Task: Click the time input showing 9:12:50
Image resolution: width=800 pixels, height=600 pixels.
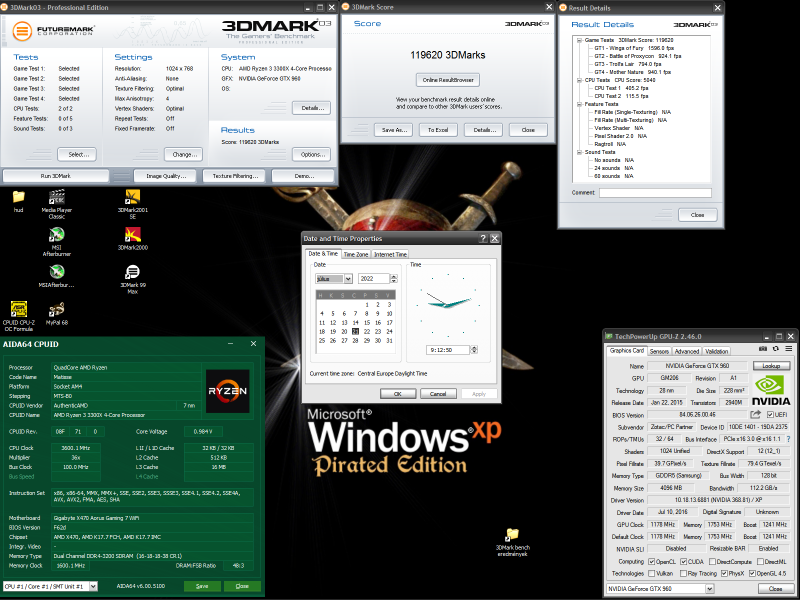Action: 447,349
